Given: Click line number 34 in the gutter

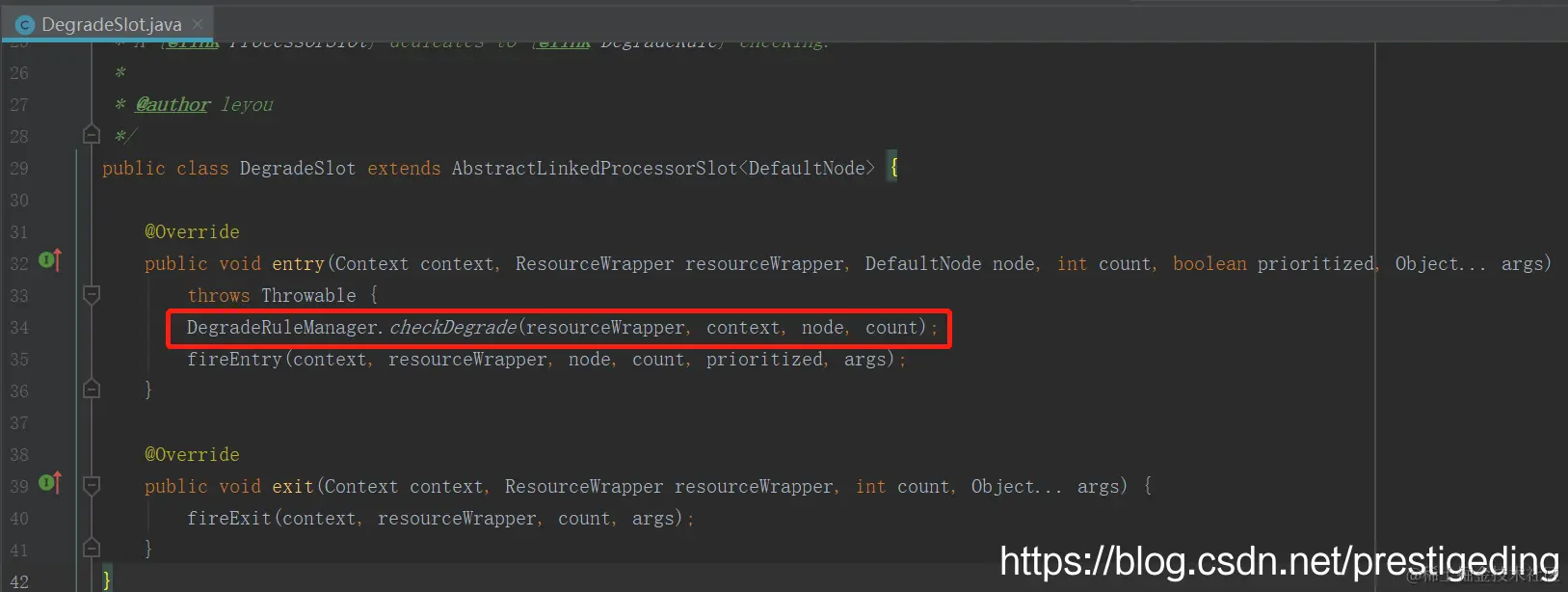Looking at the screenshot, I should coord(19,327).
